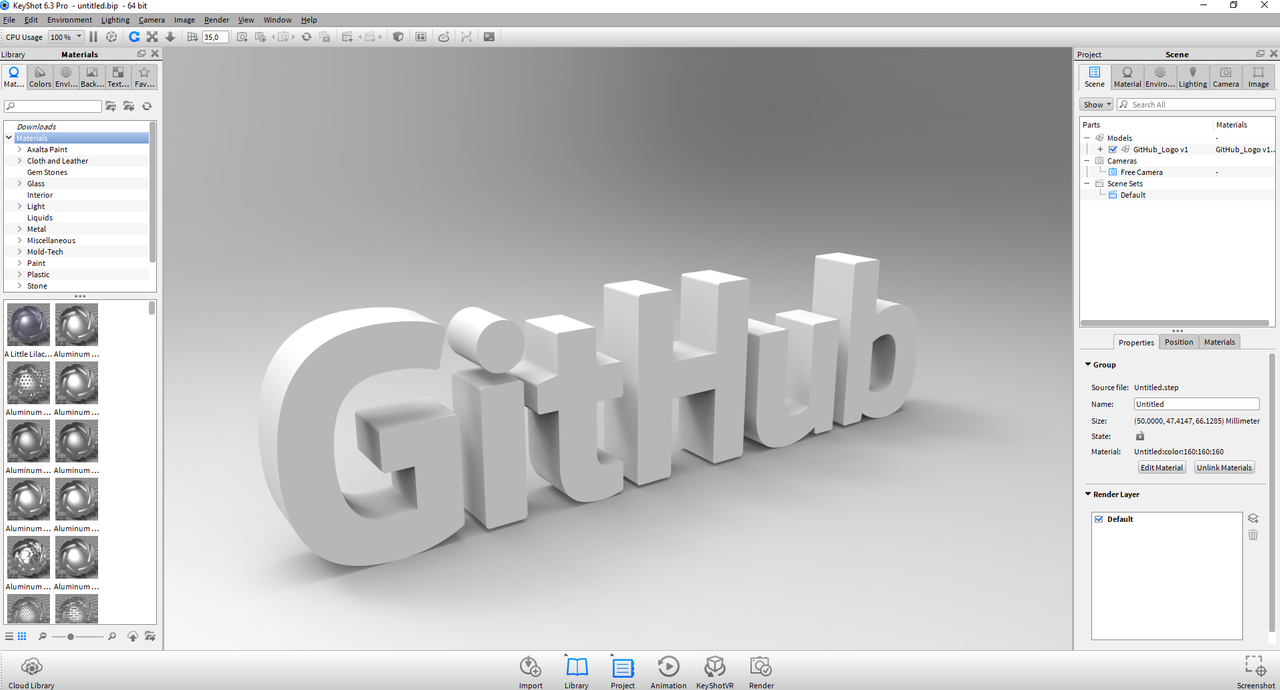1280x690 pixels.
Task: Open the Import tool at the bottom
Action: click(x=530, y=670)
